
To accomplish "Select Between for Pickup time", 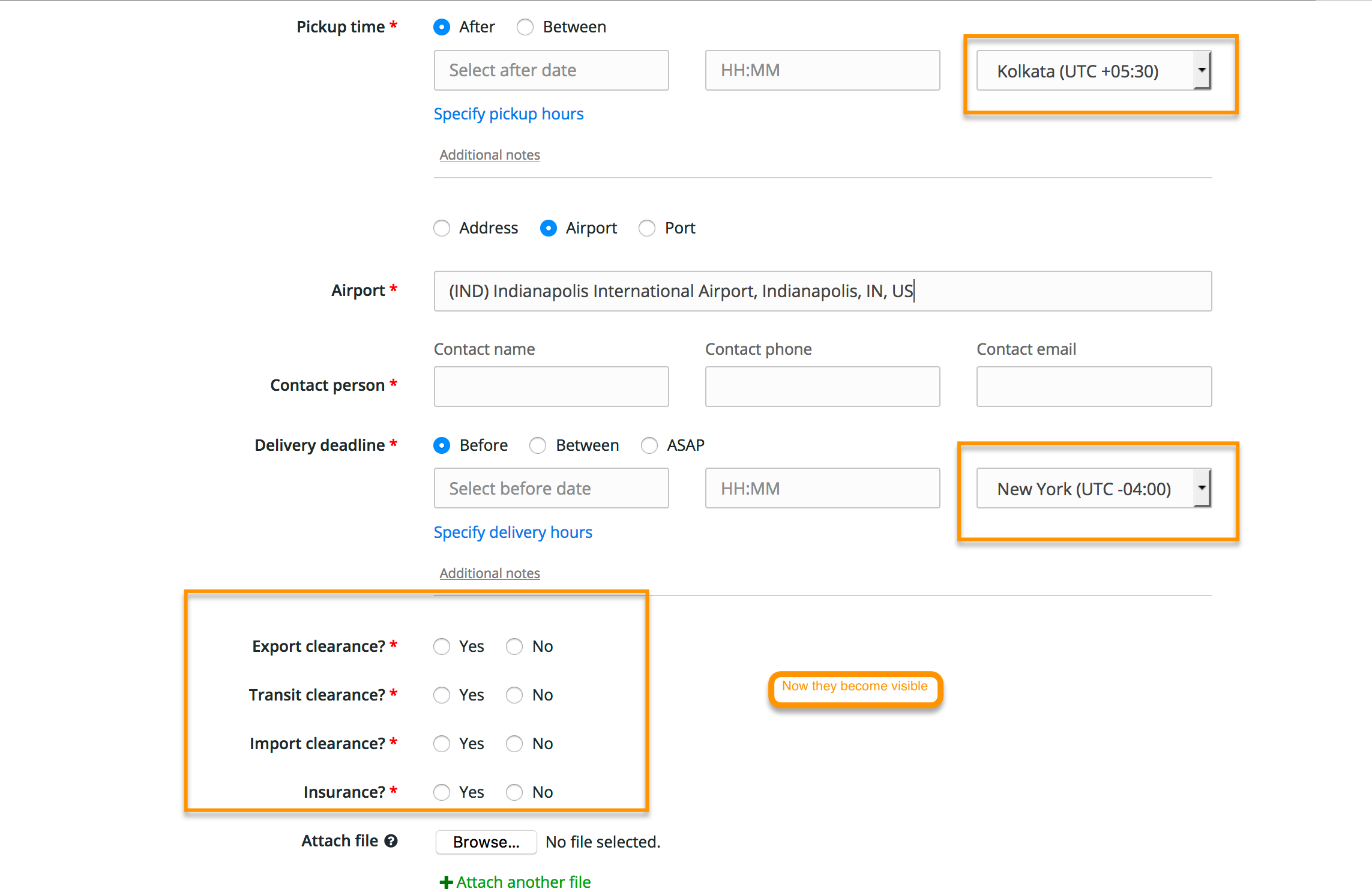I will tap(525, 27).
